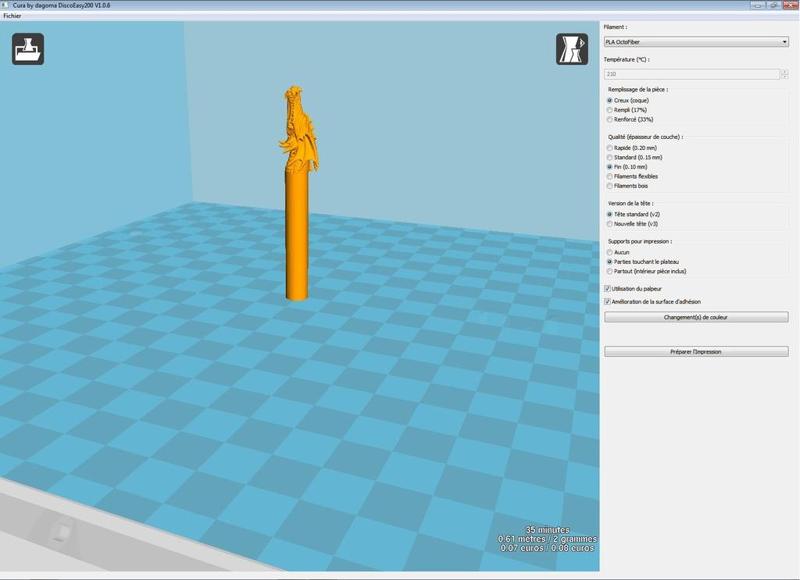The image size is (800, 580).
Task: Click the Cura application icon in title bar
Action: click(6, 5)
